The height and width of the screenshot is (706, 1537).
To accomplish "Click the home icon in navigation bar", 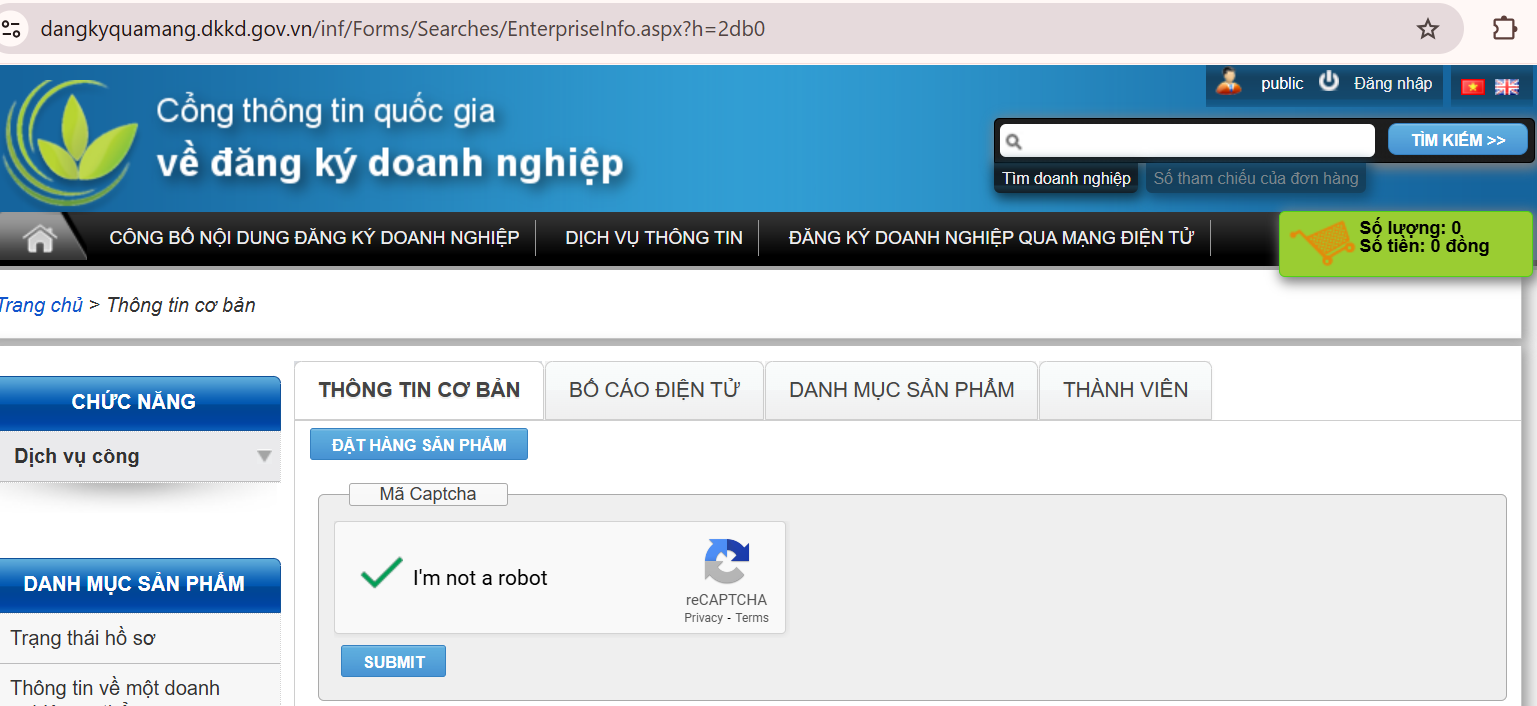I will click(x=40, y=239).
